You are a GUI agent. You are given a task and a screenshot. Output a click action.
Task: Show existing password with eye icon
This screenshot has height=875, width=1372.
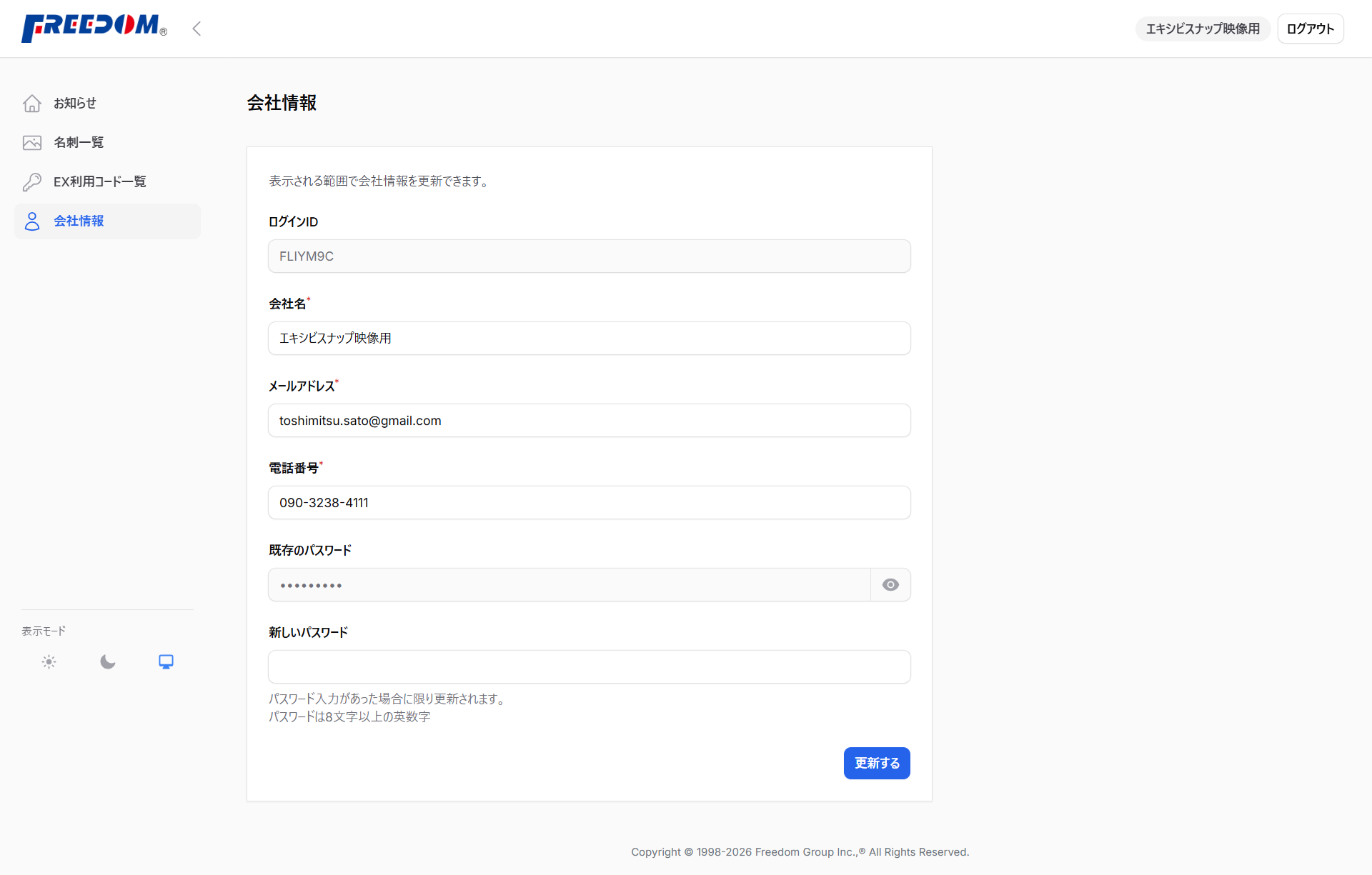[890, 585]
